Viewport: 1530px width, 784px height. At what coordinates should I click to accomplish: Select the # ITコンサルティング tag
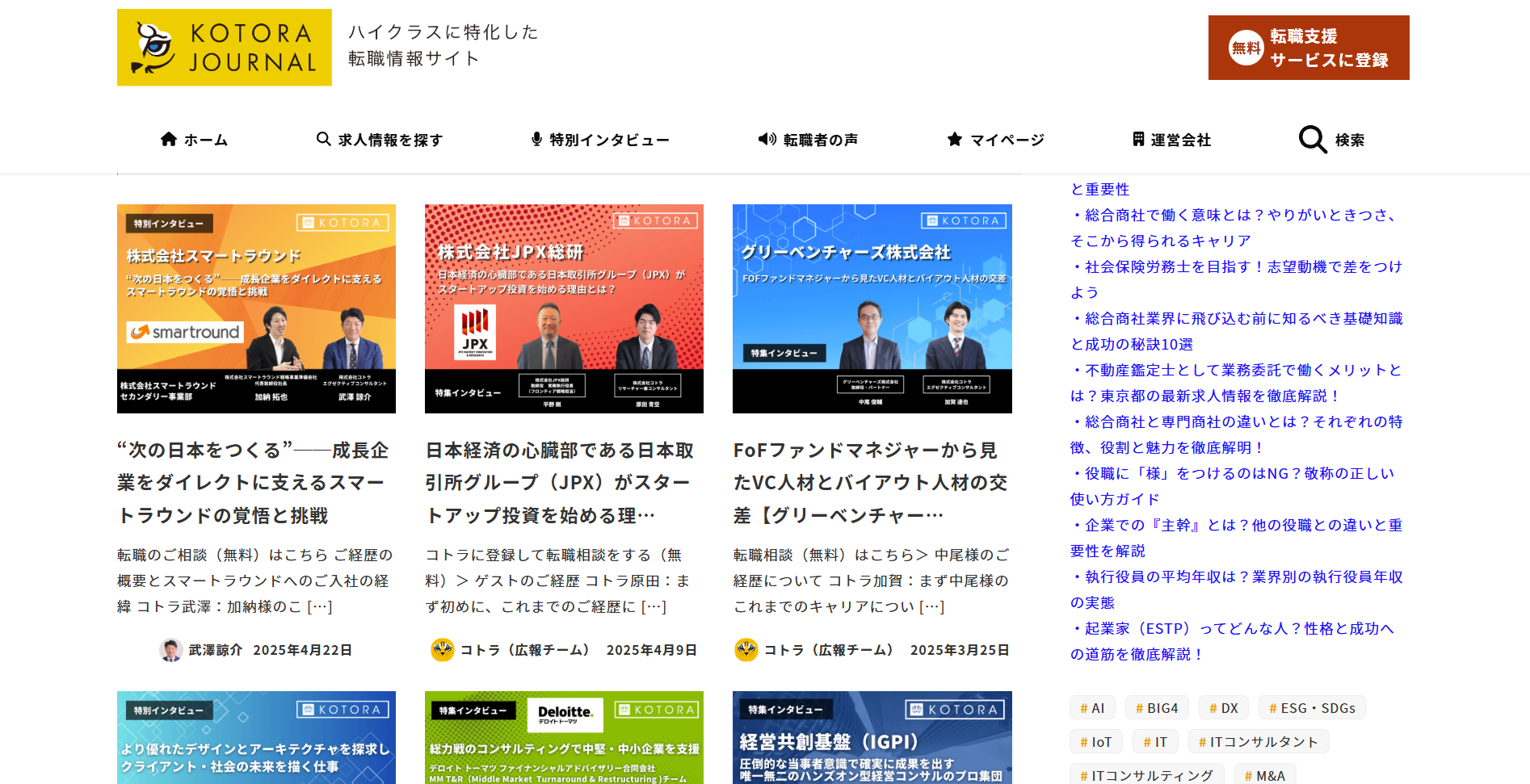coord(1147,775)
